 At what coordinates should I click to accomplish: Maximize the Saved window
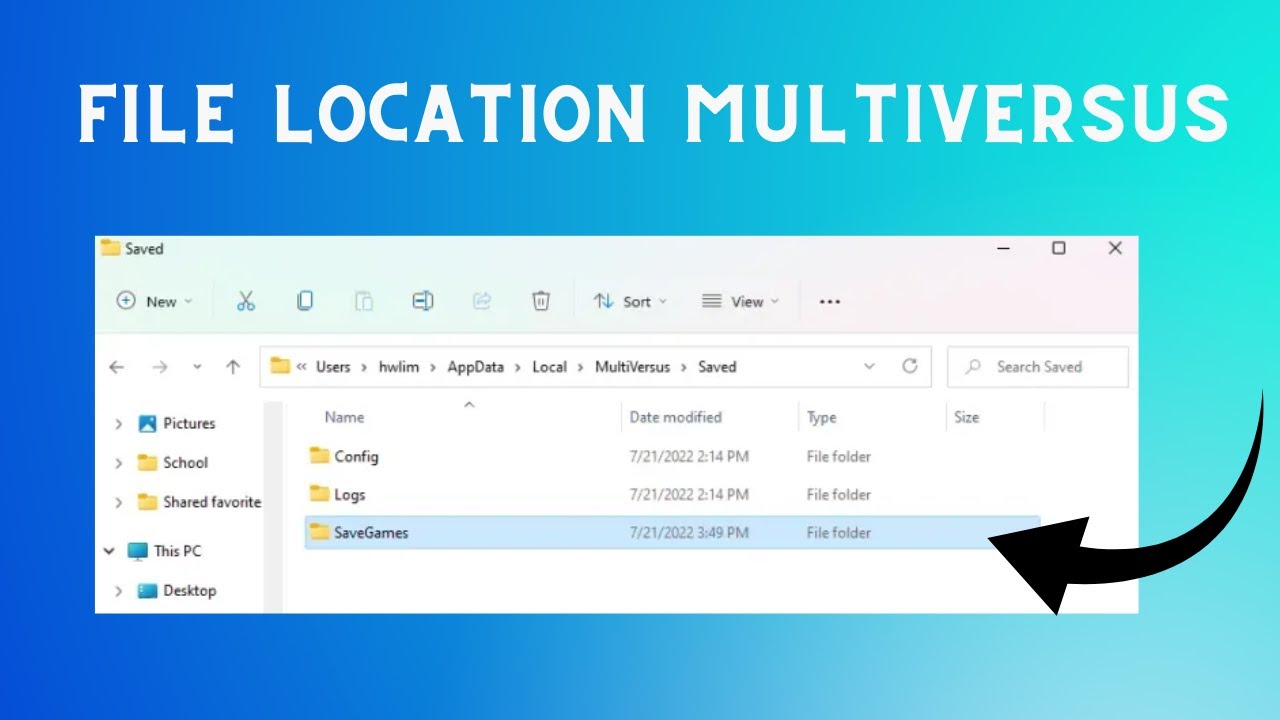pyautogui.click(x=1058, y=248)
